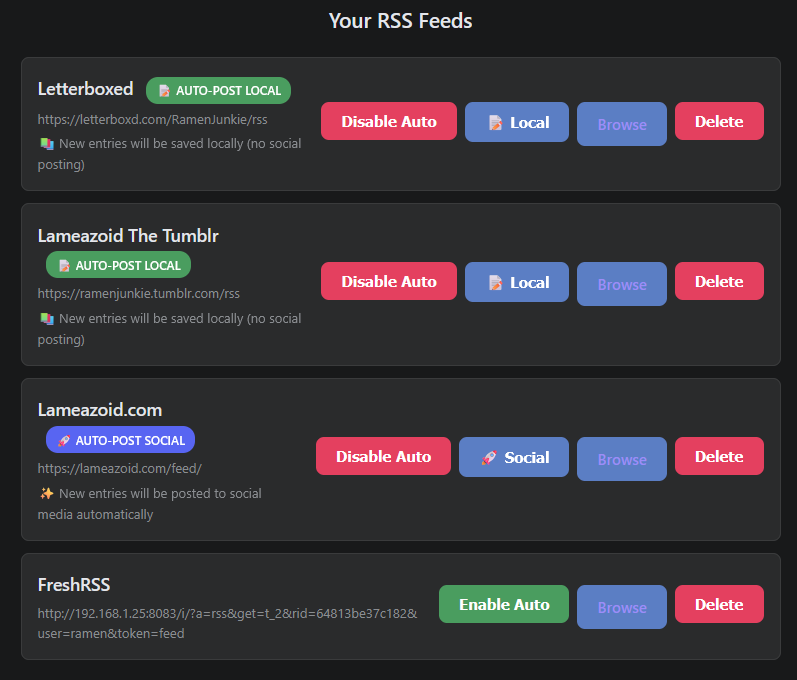Image resolution: width=797 pixels, height=680 pixels.
Task: Delete the Letterboxed feed
Action: point(719,122)
